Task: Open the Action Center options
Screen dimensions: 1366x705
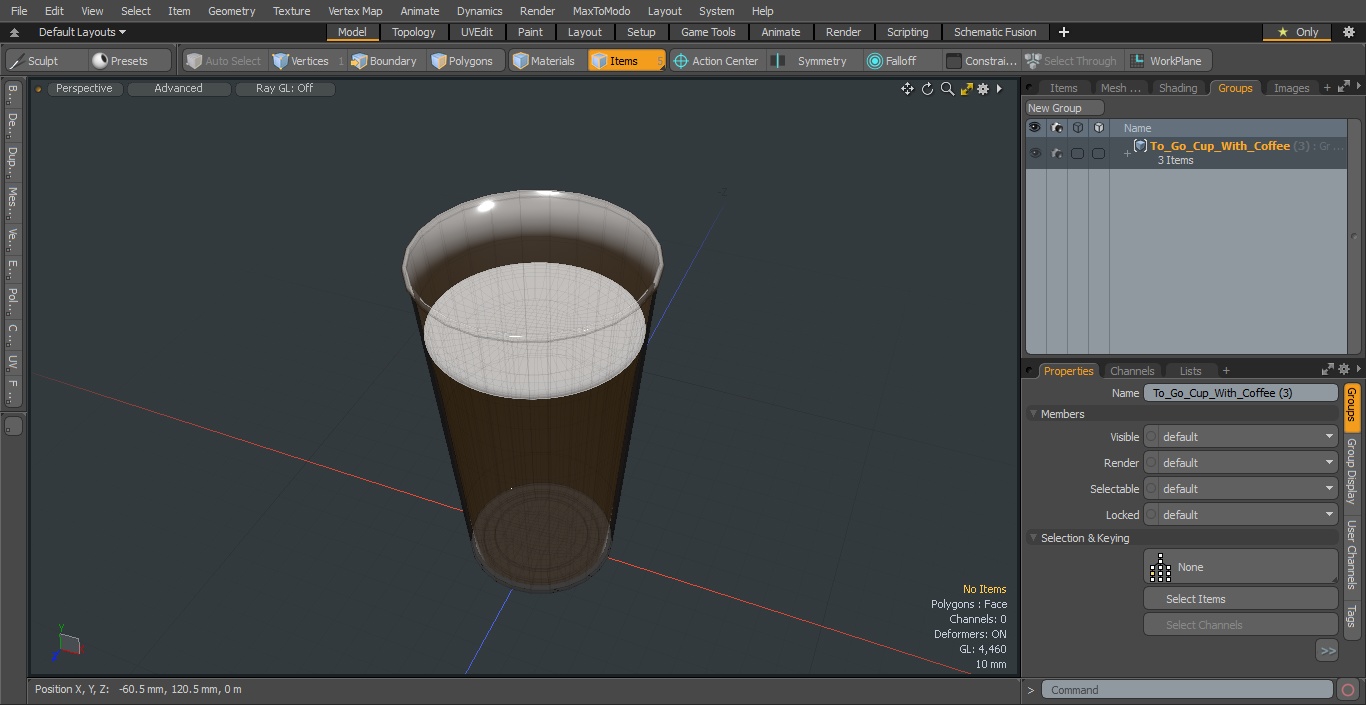Action: click(717, 61)
